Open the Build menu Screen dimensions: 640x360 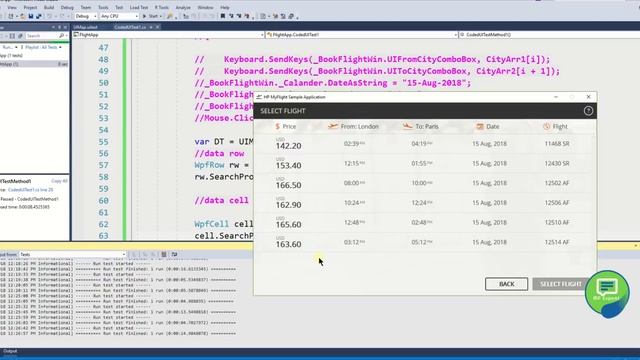click(x=49, y=7)
